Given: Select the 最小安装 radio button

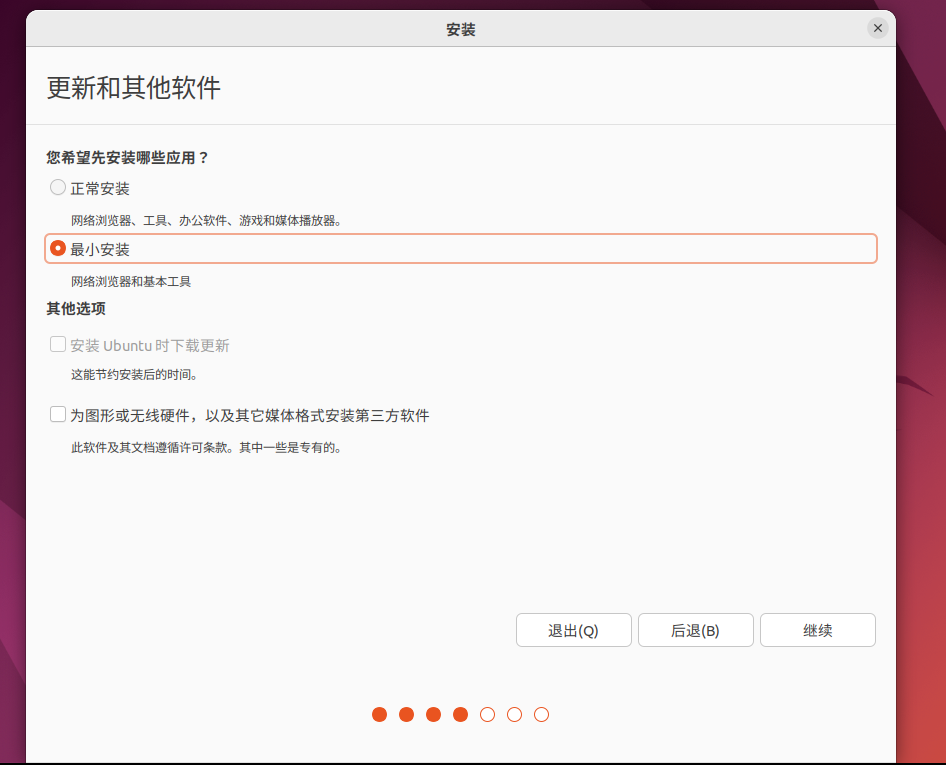Looking at the screenshot, I should tap(58, 249).
